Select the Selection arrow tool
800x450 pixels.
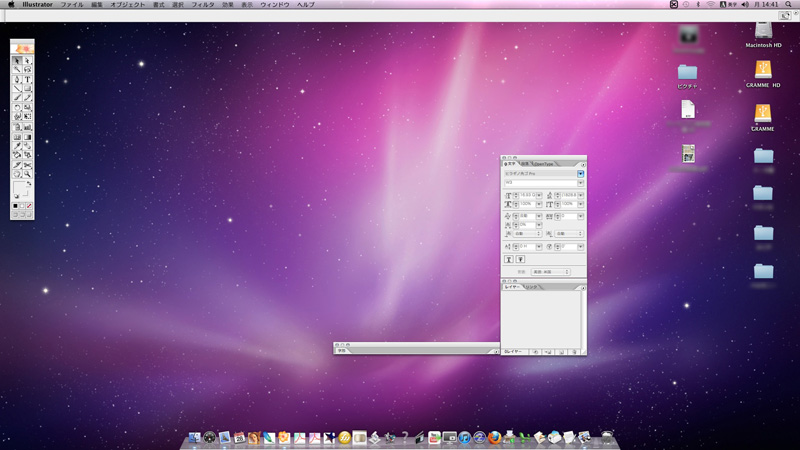17,61
